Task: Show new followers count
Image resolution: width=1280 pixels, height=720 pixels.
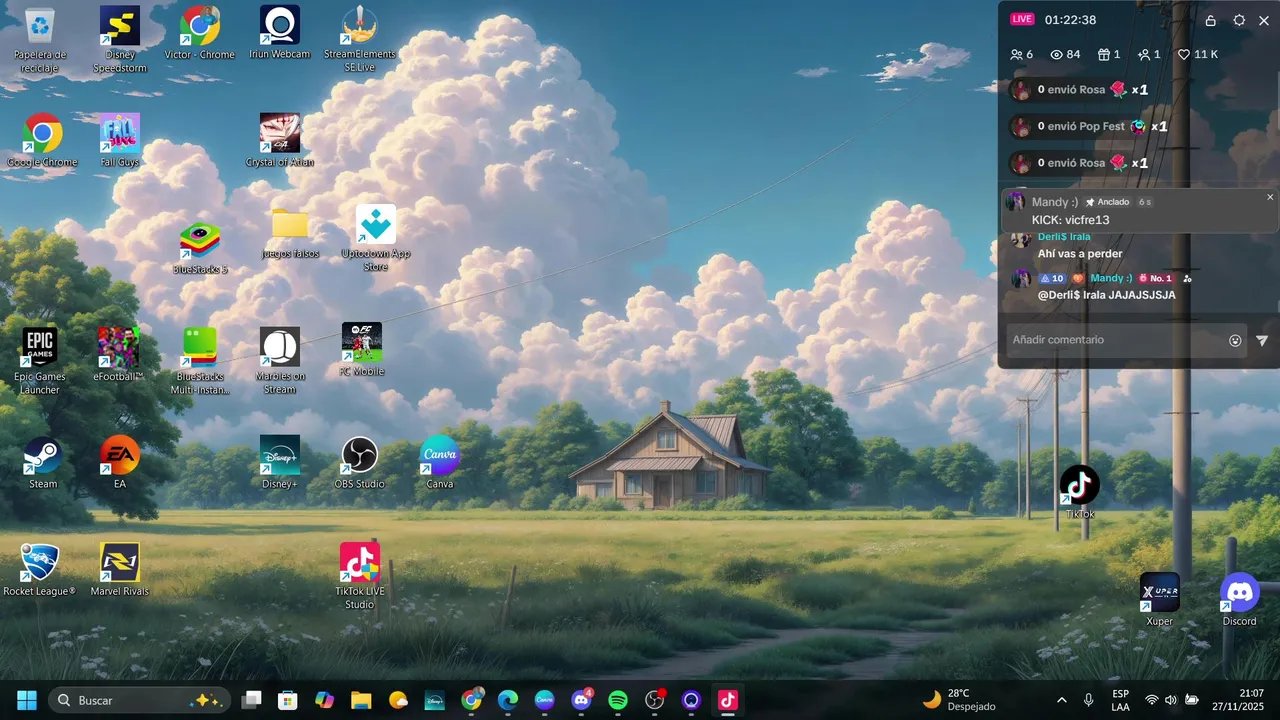Action: click(1149, 55)
